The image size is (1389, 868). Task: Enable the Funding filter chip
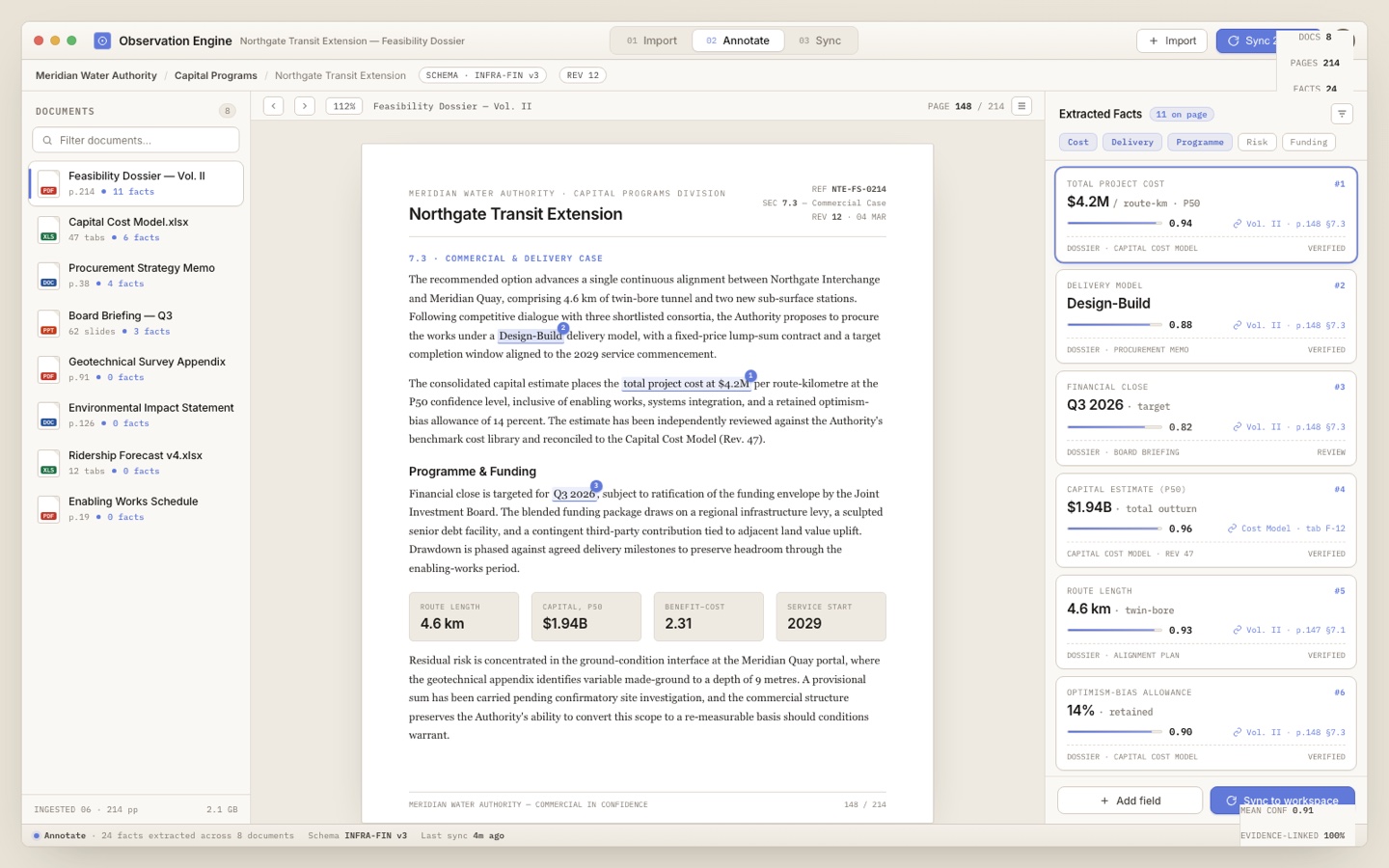click(1308, 143)
